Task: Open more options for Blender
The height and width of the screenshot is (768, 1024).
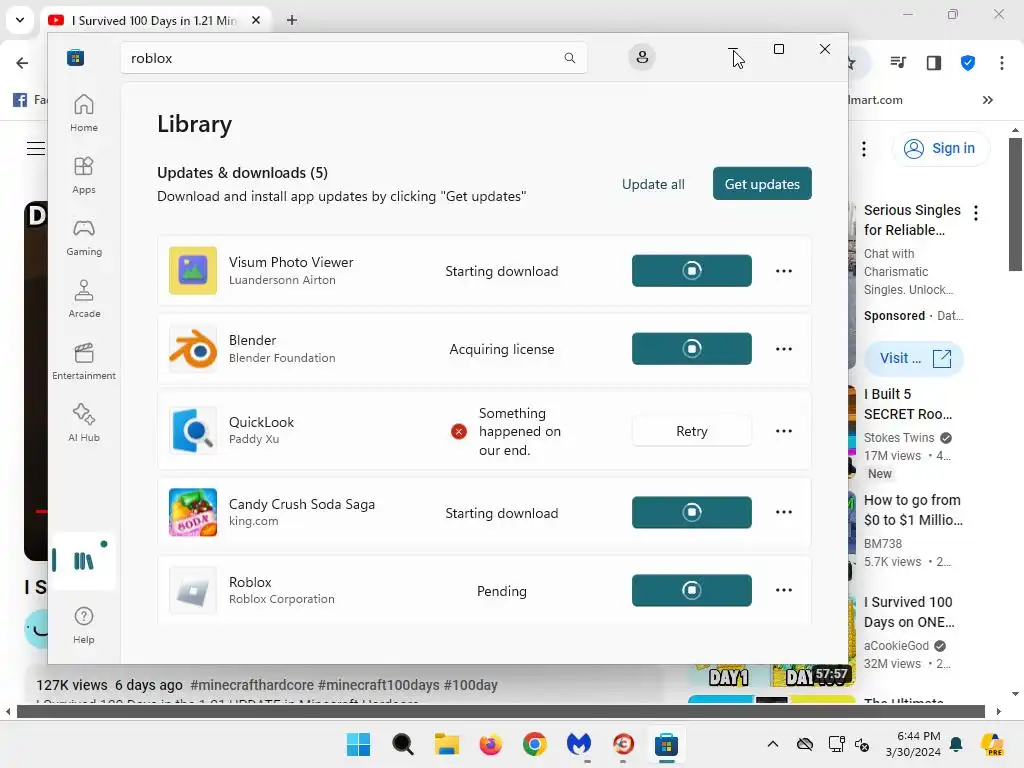Action: (784, 349)
